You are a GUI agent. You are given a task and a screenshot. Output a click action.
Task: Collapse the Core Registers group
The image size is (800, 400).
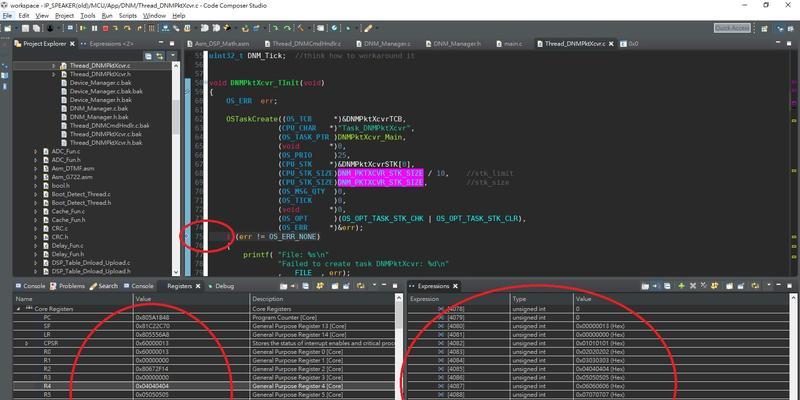click(x=18, y=309)
